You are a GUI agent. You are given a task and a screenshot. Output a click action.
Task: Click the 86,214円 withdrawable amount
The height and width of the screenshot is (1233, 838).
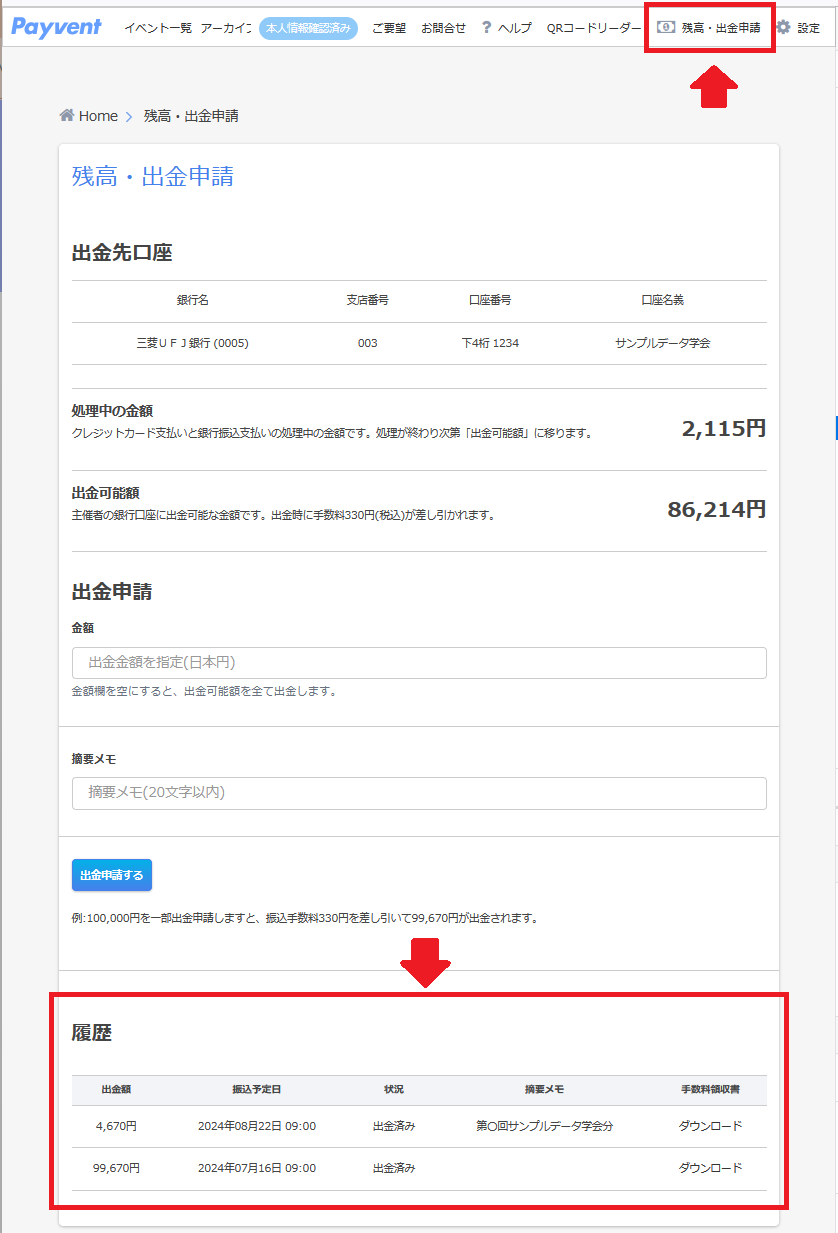(717, 510)
